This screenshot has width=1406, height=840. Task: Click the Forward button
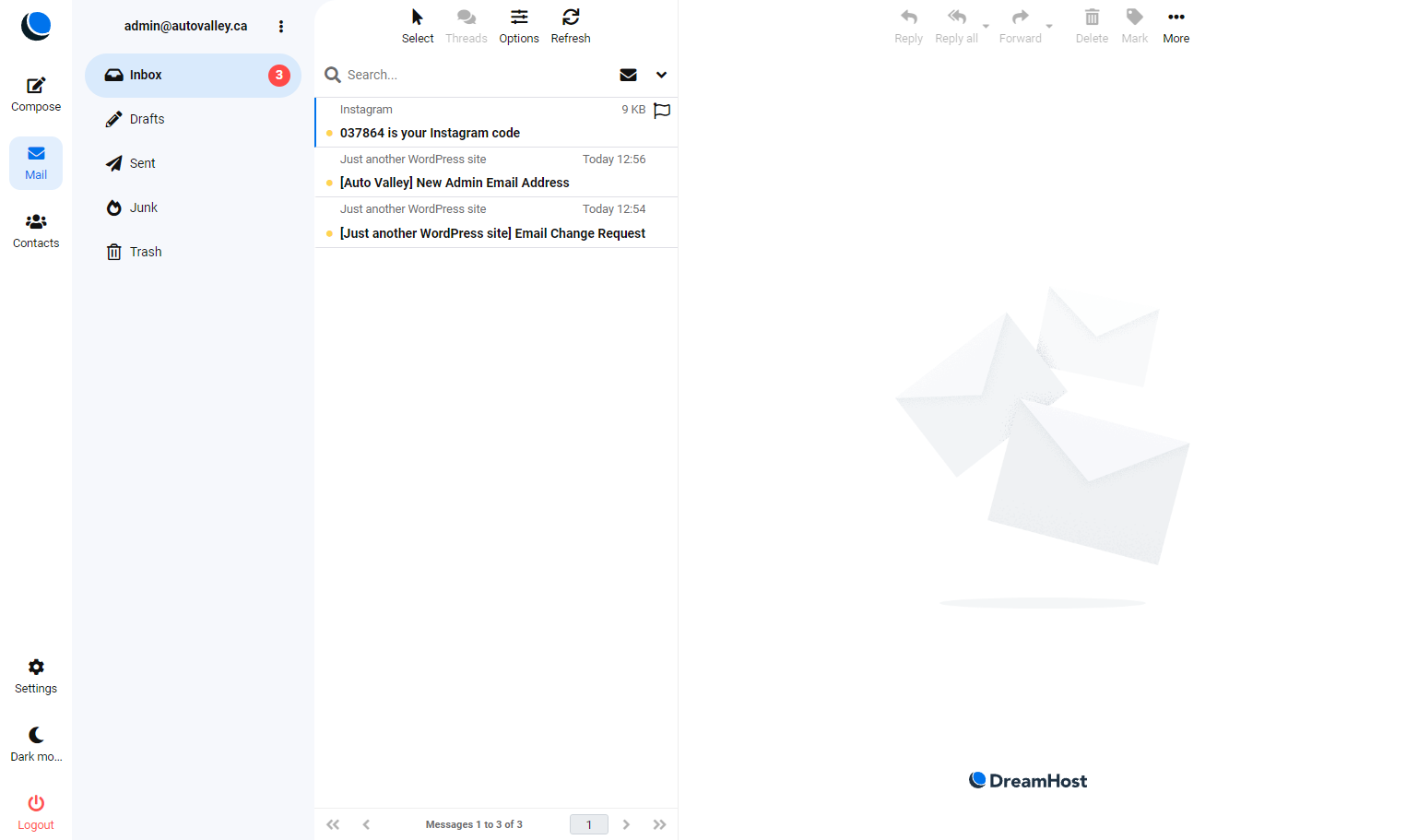(1020, 27)
